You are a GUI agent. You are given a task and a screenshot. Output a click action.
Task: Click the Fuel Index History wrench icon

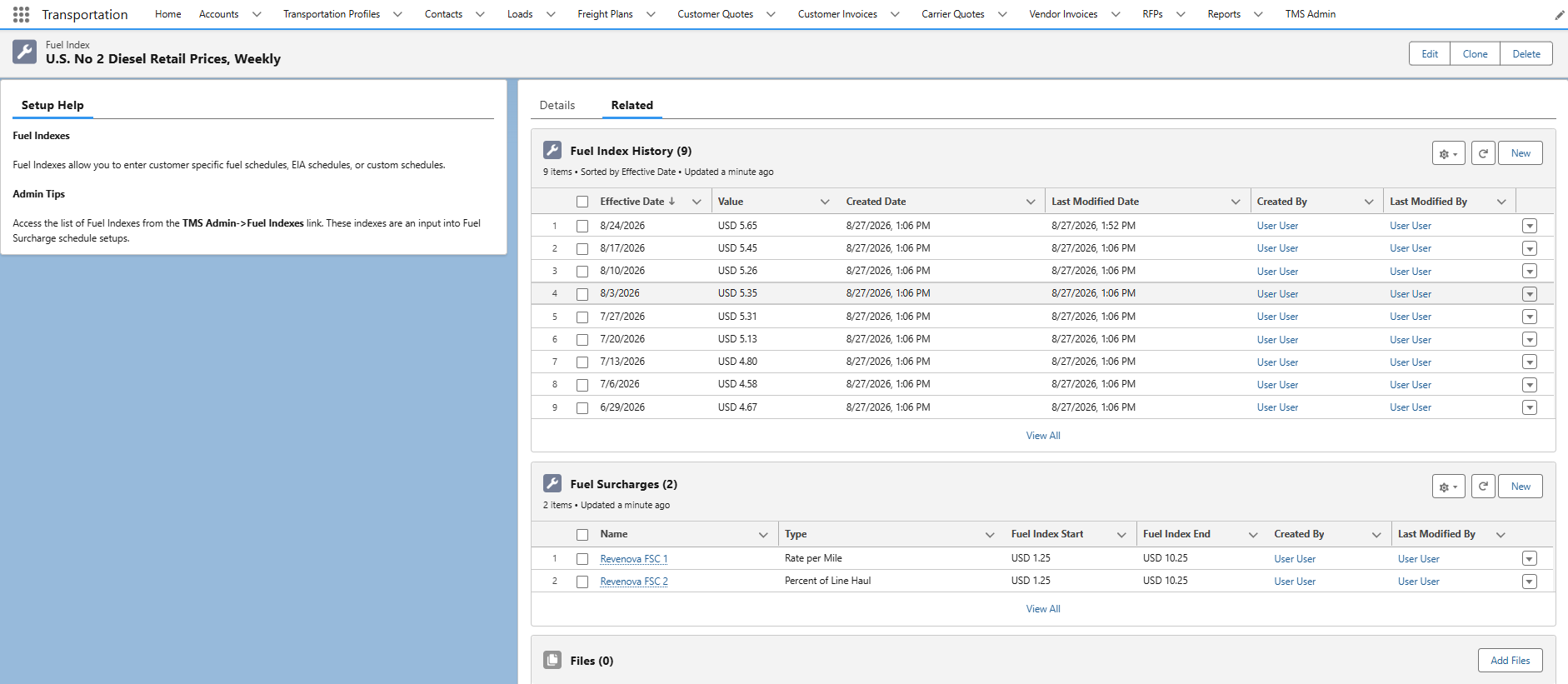(x=552, y=150)
